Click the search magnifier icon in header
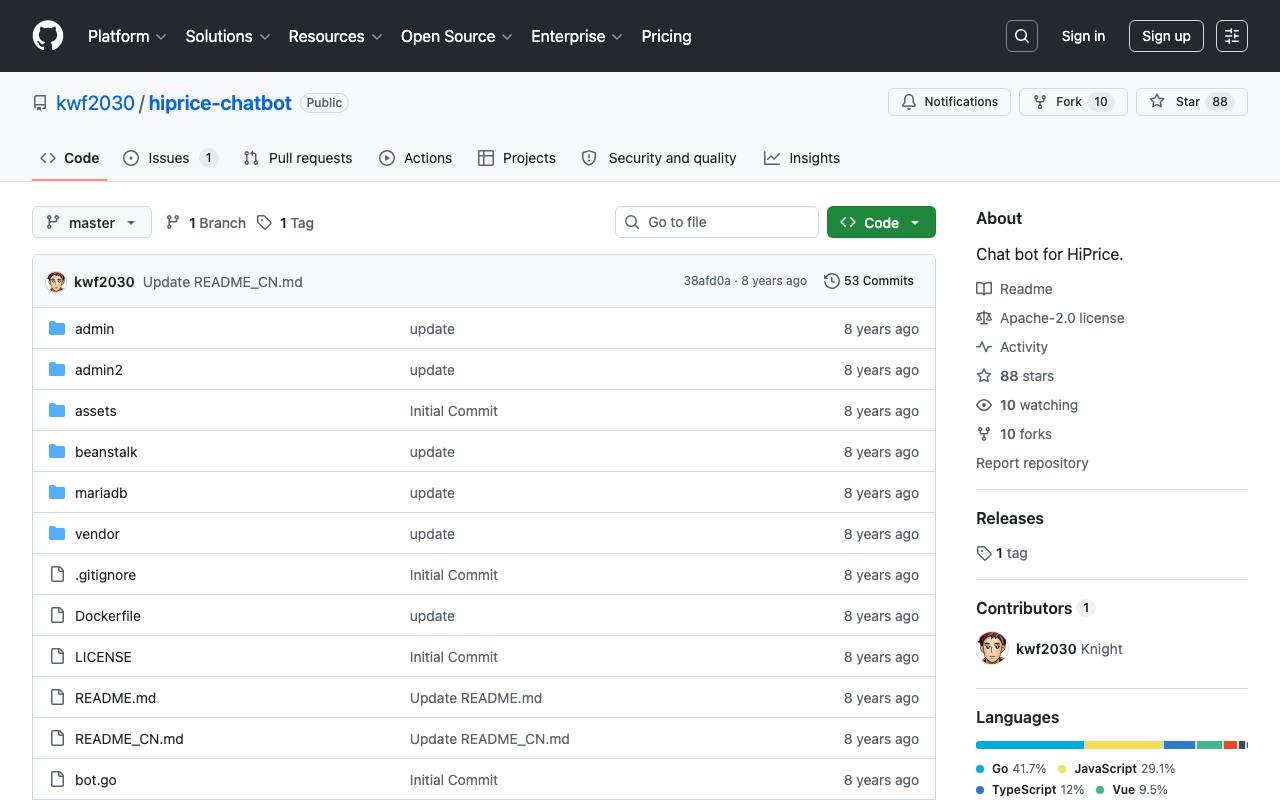This screenshot has height=800, width=1280. (x=1022, y=36)
